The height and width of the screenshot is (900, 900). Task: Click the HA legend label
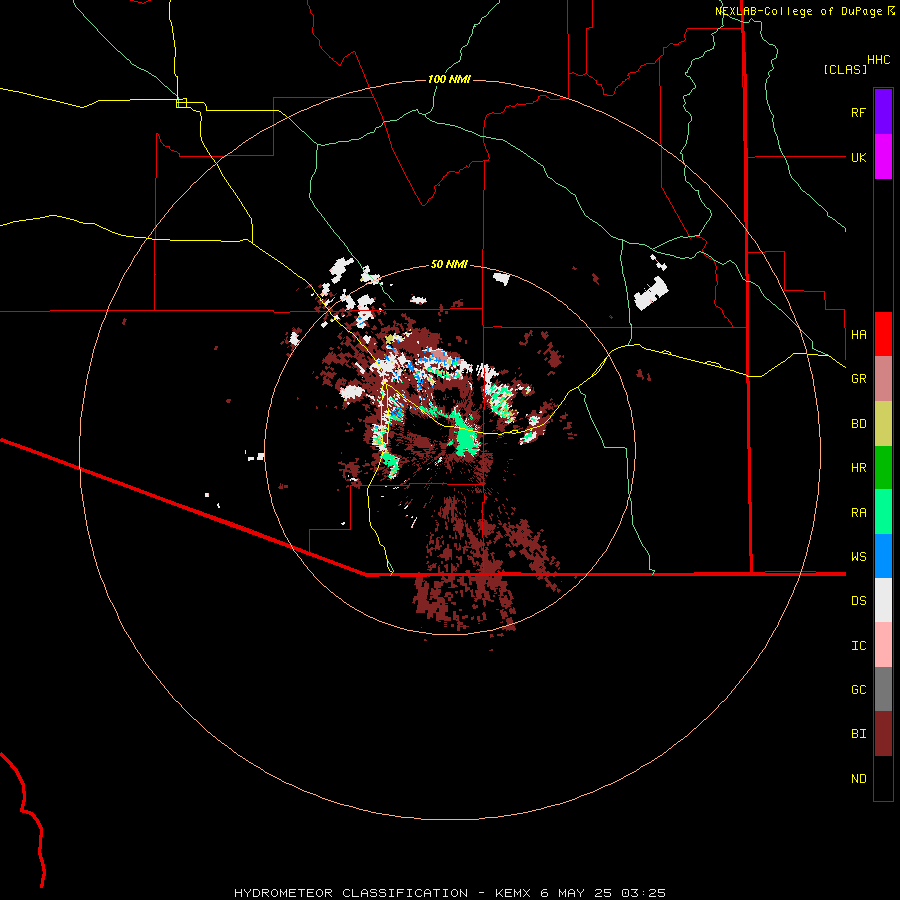click(x=859, y=334)
